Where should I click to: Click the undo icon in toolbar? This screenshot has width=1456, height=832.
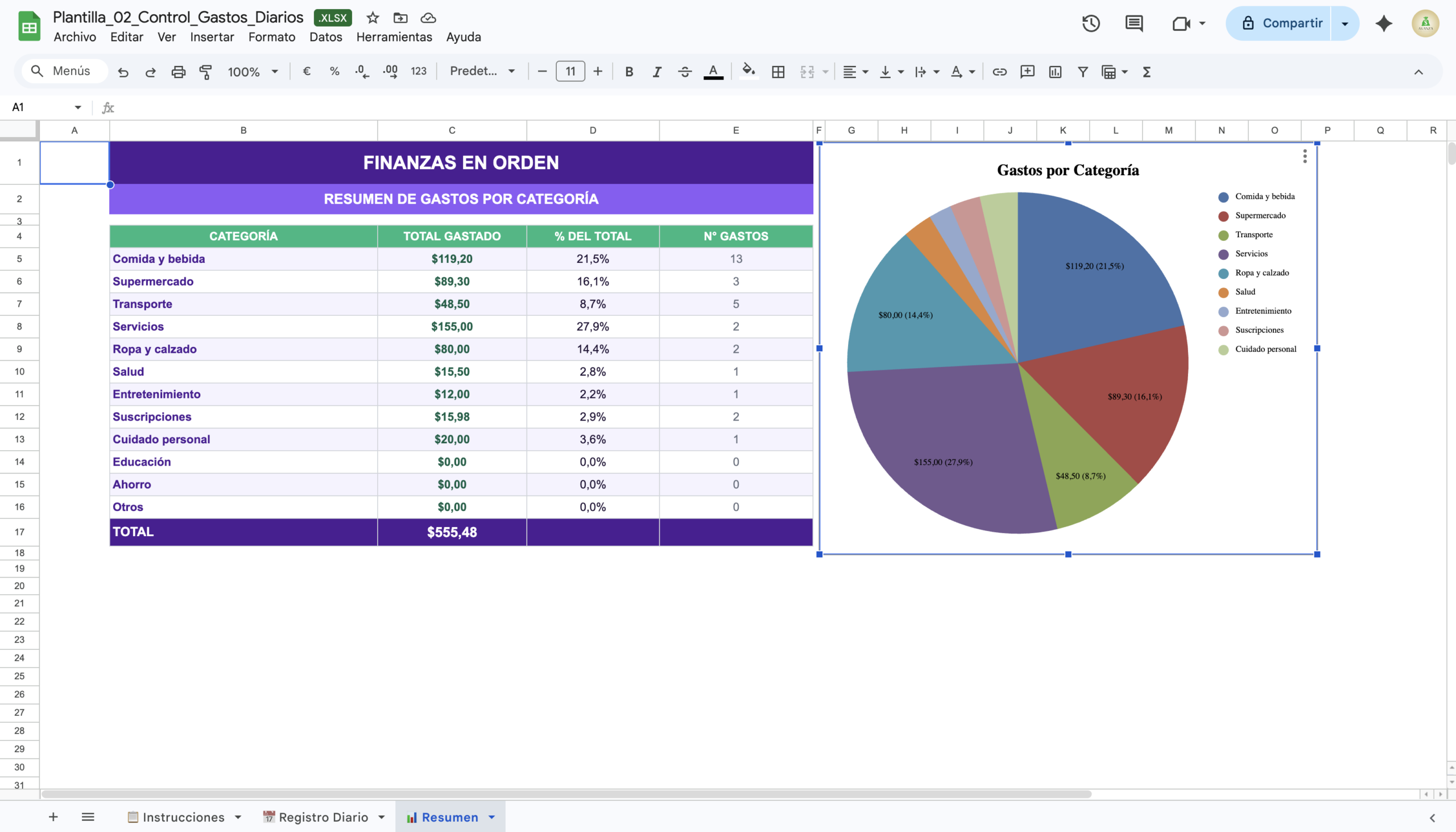pos(123,72)
